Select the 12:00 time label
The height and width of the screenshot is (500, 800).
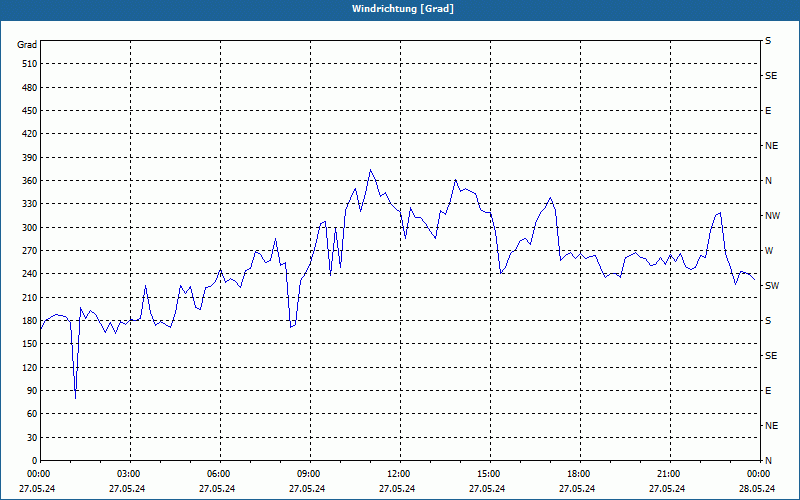point(398,474)
